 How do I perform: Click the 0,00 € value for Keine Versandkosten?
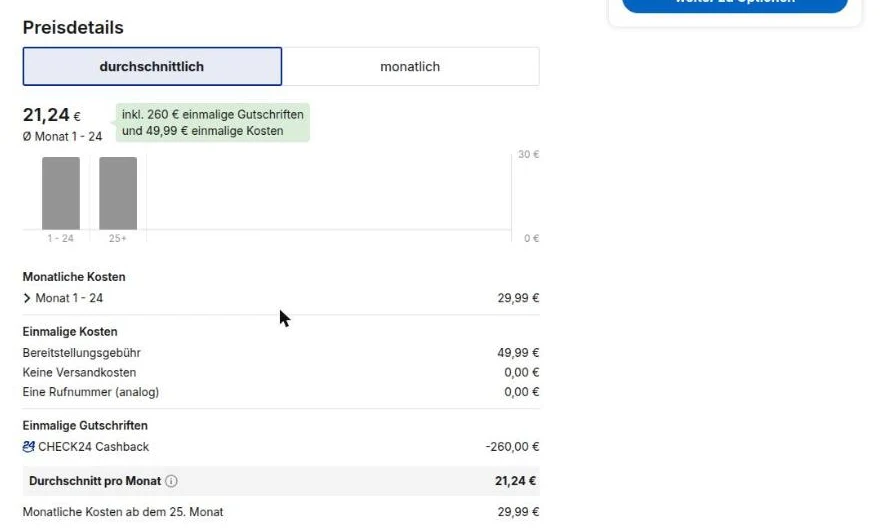point(521,372)
